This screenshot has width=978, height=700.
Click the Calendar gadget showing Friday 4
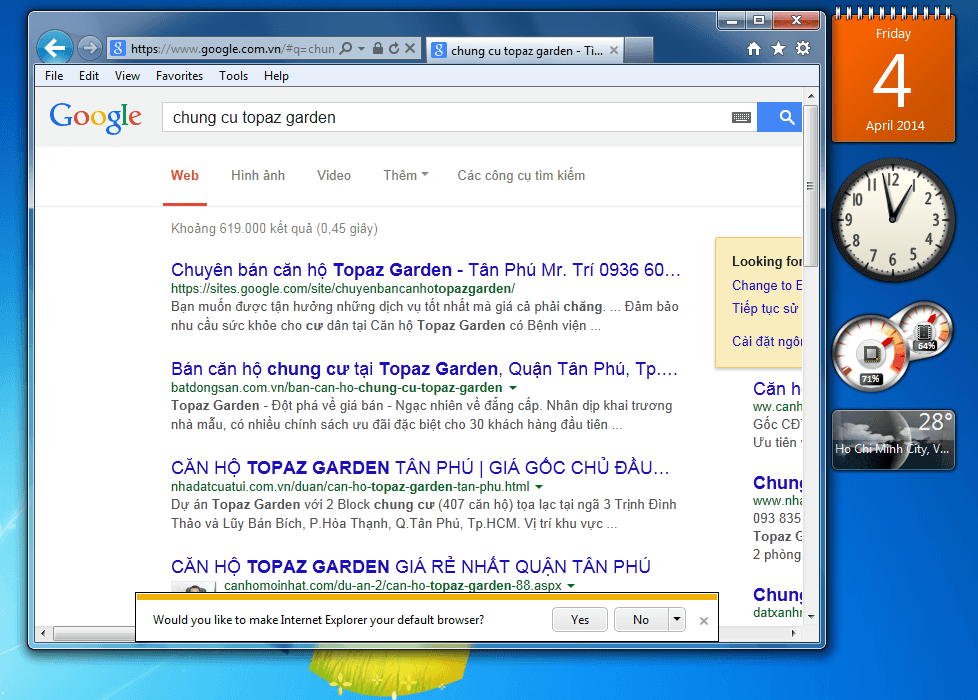(x=893, y=76)
